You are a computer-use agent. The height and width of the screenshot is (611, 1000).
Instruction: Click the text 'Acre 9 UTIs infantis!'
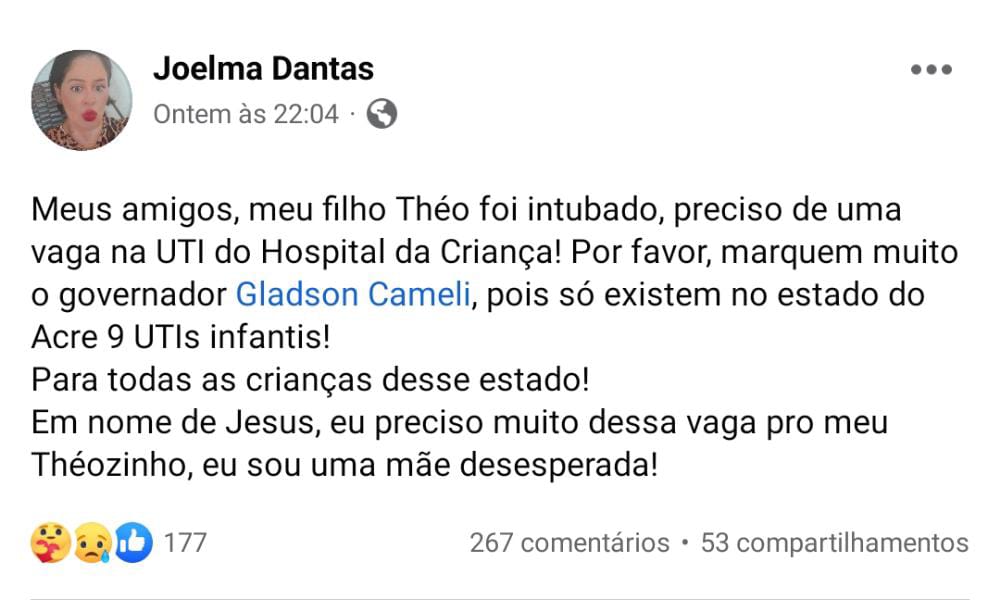point(181,337)
